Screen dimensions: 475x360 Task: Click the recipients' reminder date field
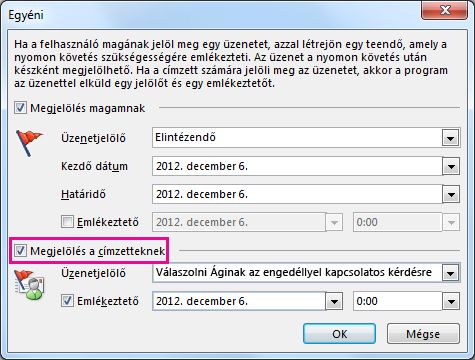tap(239, 301)
